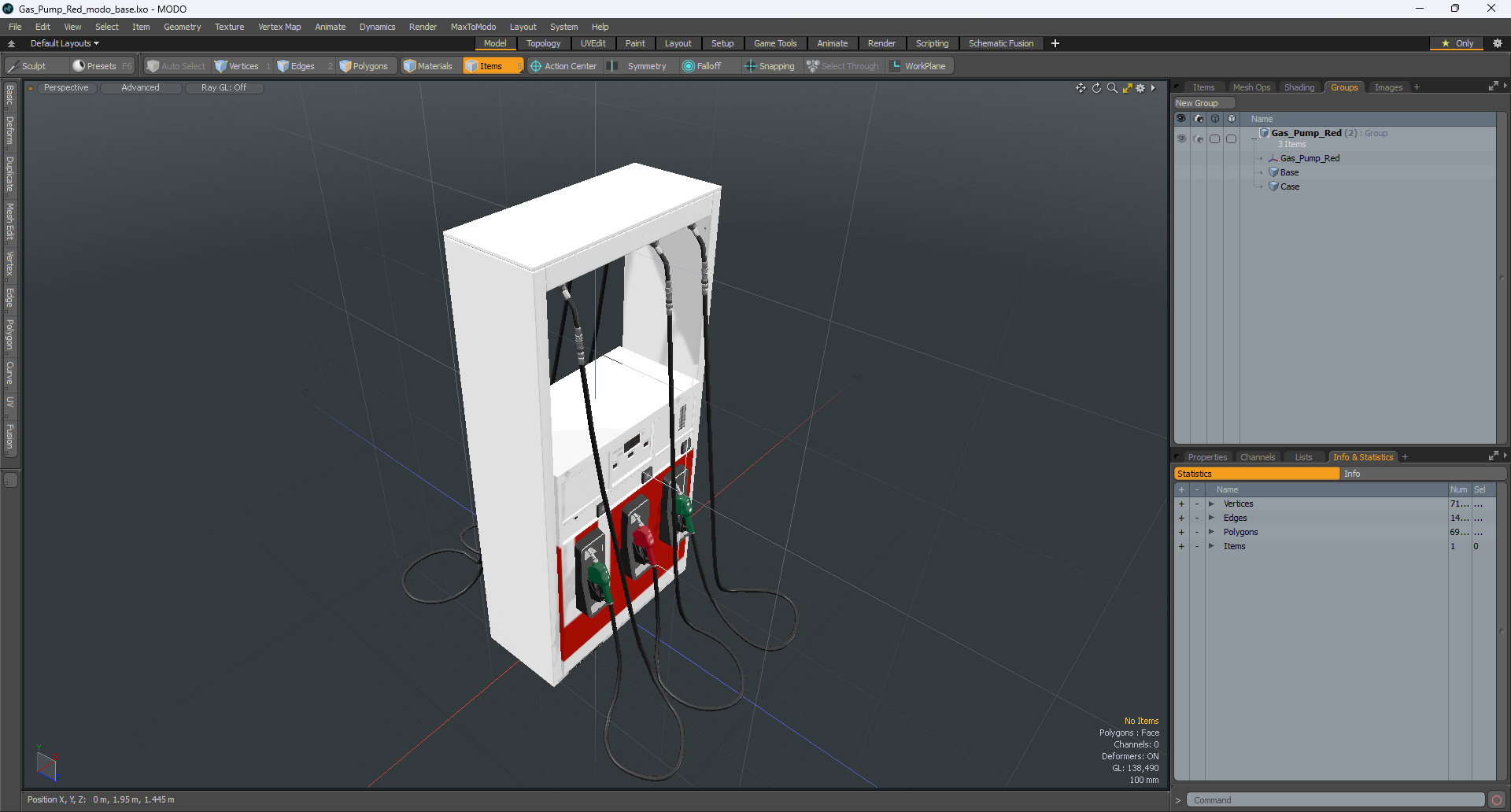Toggle the second checkbox of Gas_Pump_Red group
The height and width of the screenshot is (812, 1511).
click(1232, 138)
